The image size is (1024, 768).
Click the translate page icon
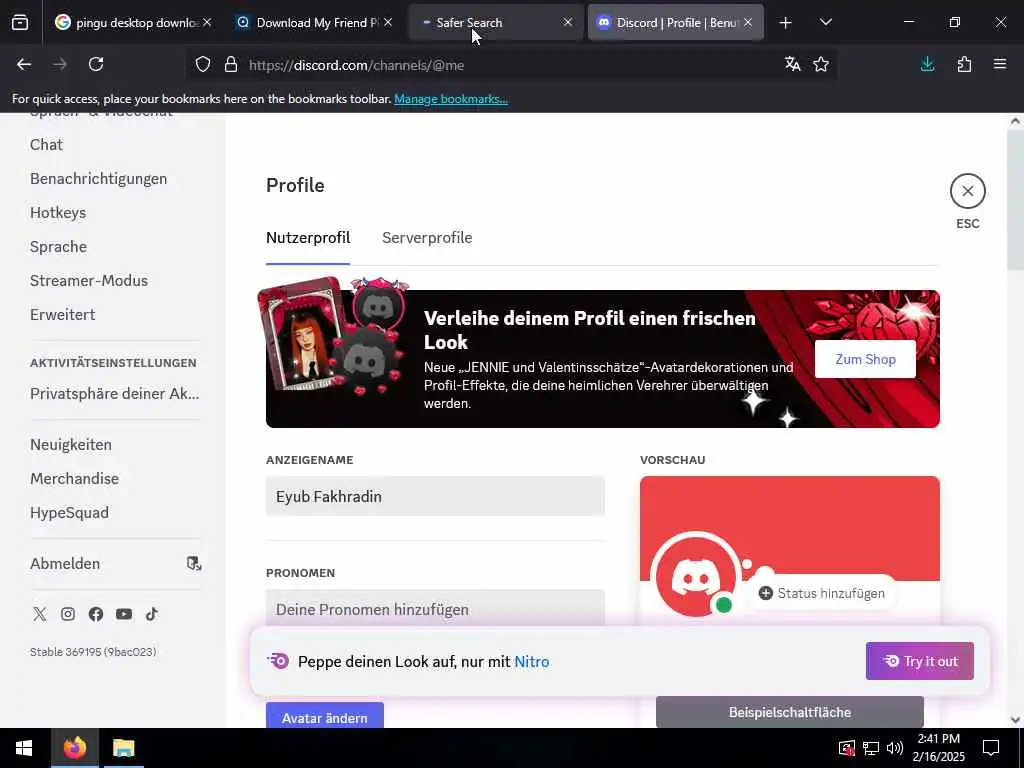click(x=792, y=64)
